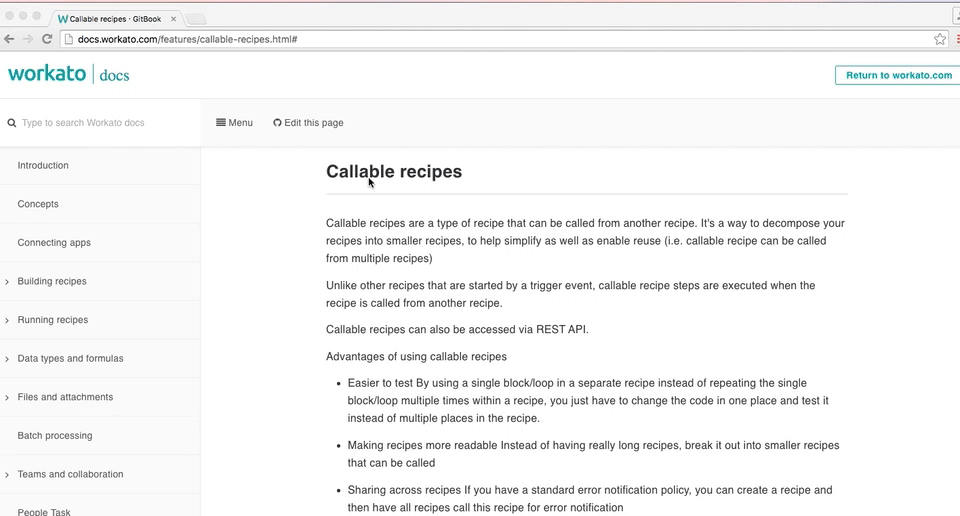Close the Callable recipes browser tab
The width and height of the screenshot is (960, 516).
point(172,18)
